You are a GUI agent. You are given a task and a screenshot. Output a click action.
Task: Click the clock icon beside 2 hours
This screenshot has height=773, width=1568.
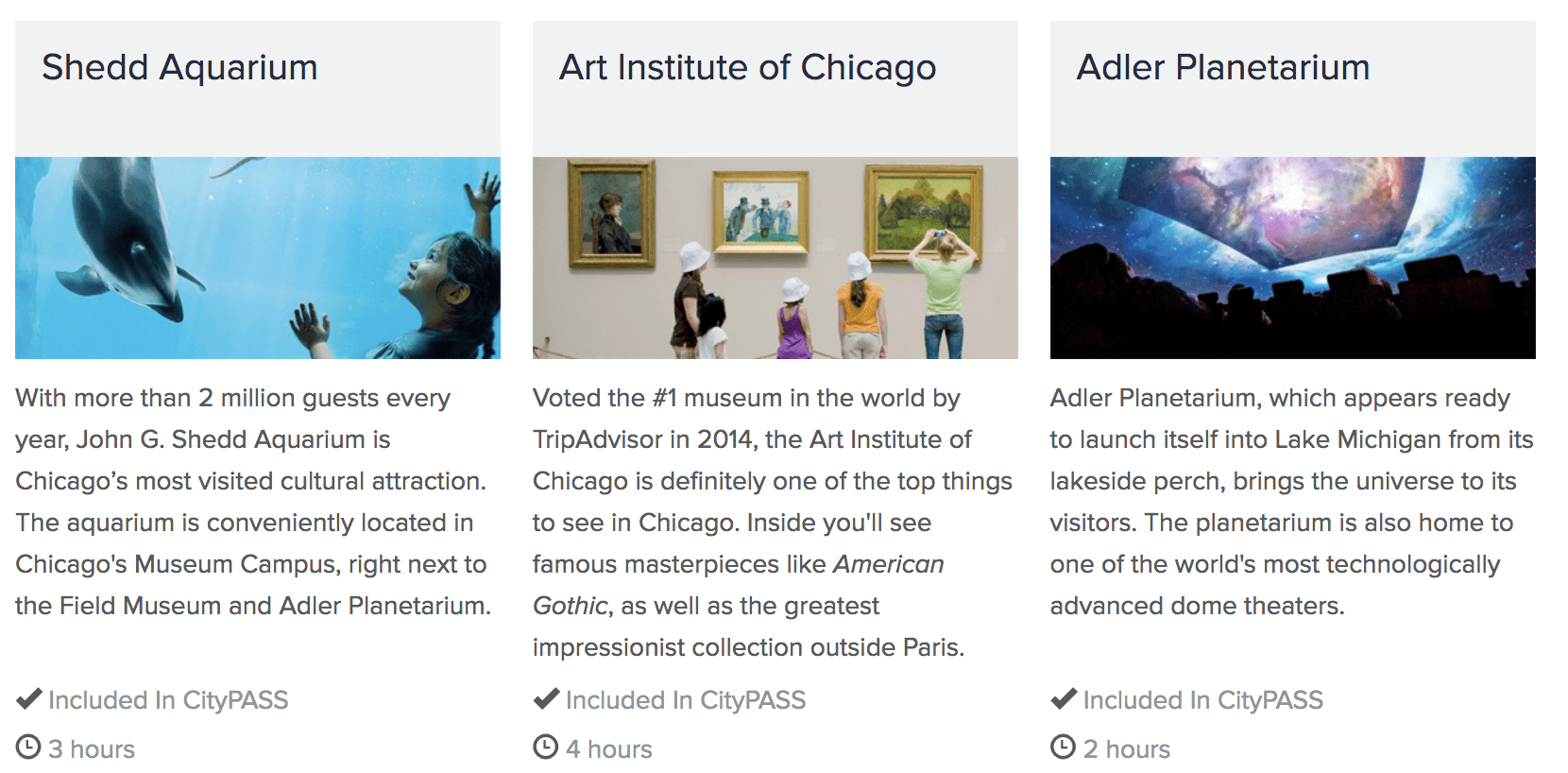click(1064, 747)
